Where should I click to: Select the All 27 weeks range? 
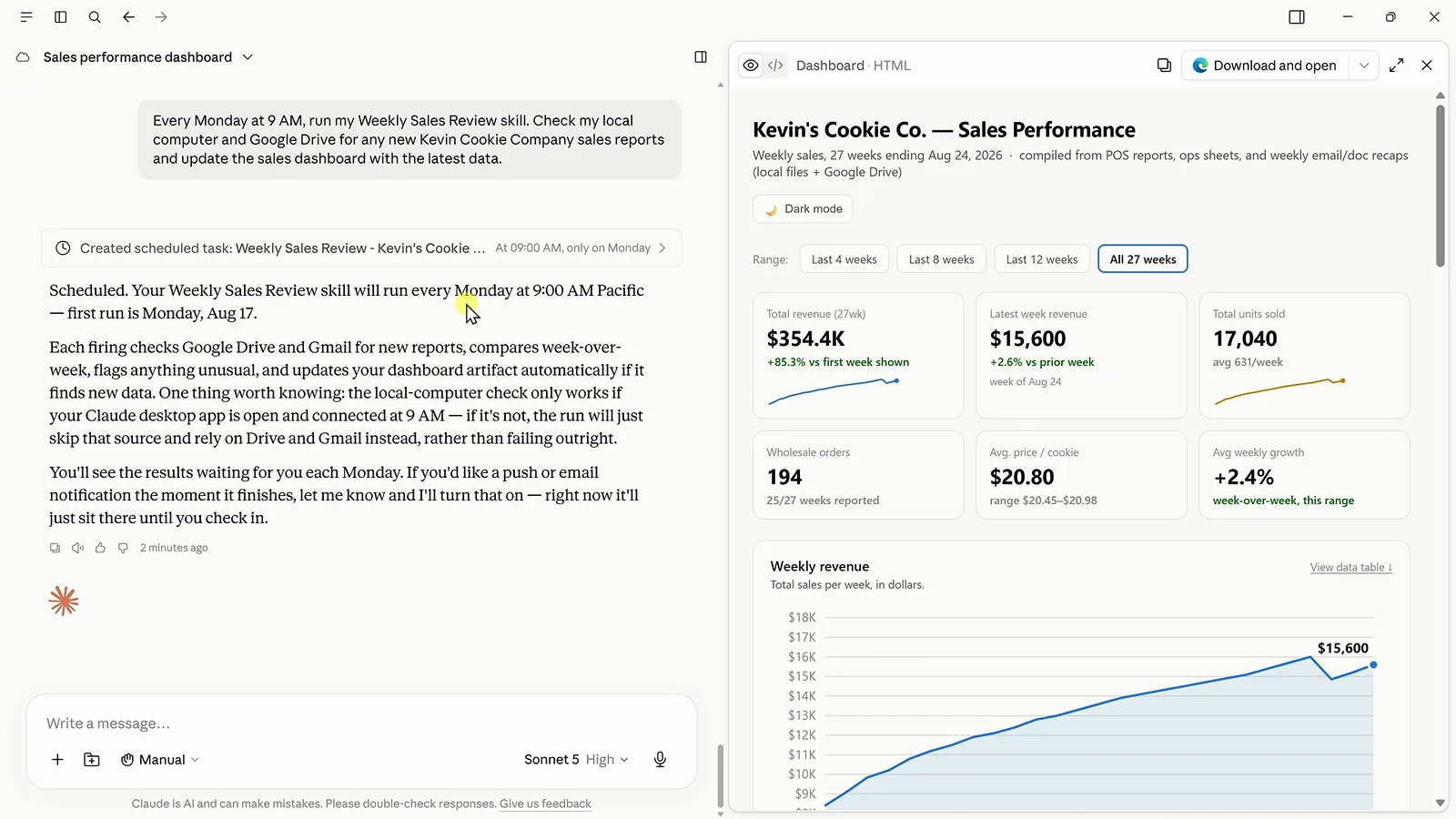(1143, 259)
